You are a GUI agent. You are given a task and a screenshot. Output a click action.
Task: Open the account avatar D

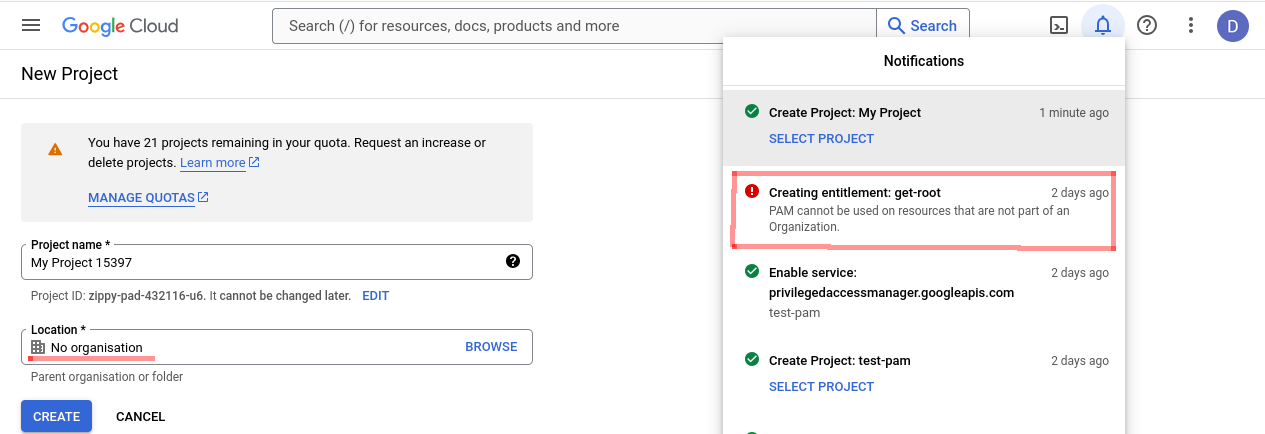click(1232, 26)
